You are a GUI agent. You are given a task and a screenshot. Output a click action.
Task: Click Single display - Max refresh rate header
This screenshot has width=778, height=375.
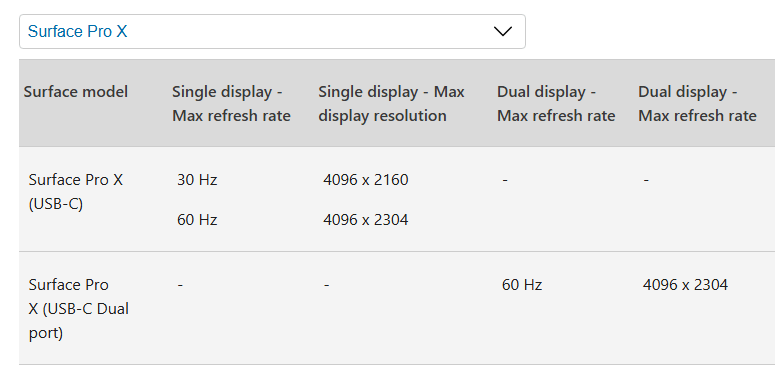point(231,104)
